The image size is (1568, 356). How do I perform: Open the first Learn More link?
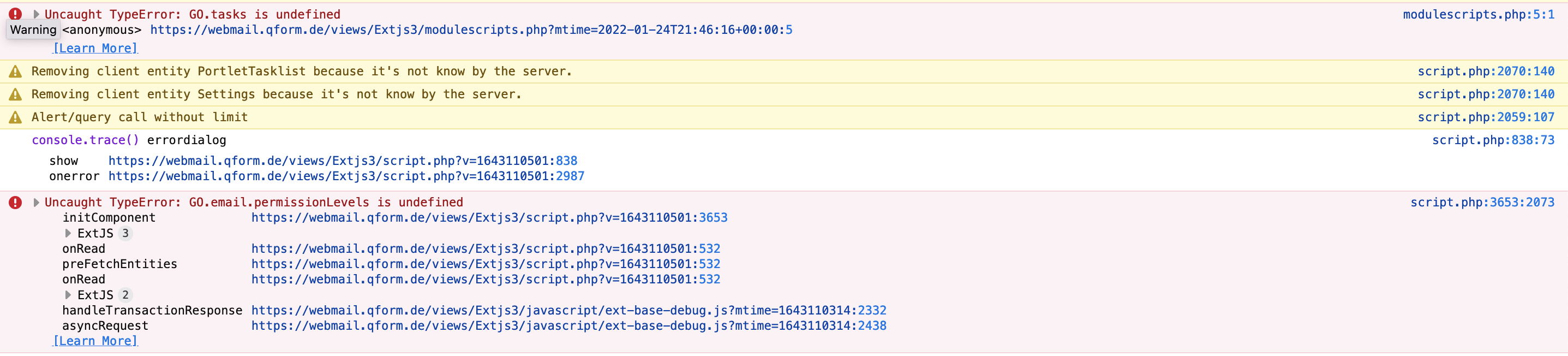94,48
